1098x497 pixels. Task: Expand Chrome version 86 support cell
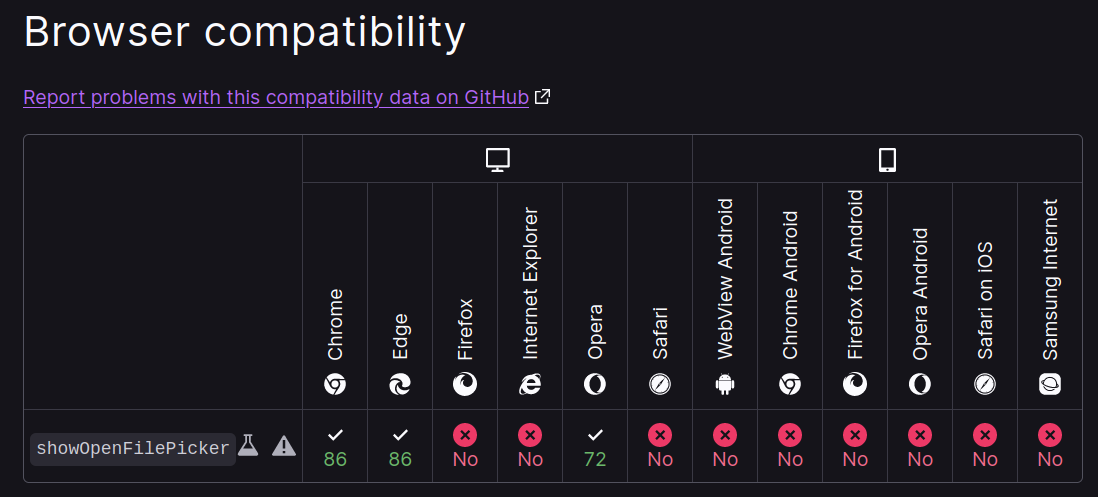335,446
